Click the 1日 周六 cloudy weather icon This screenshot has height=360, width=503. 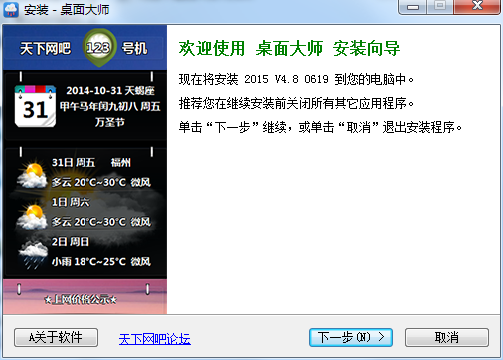coord(32,217)
